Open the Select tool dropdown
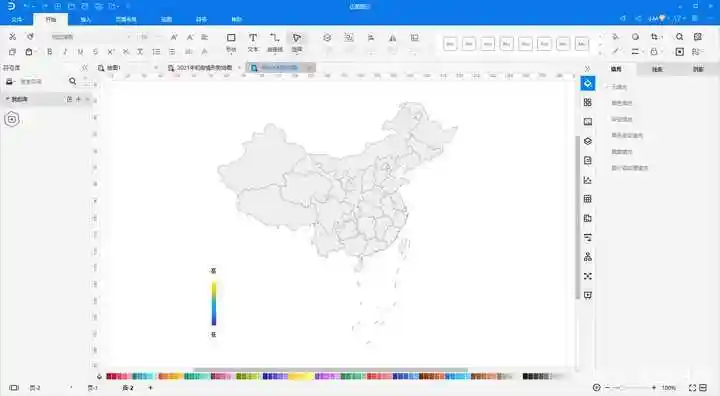The height and width of the screenshot is (396, 720). (297, 42)
